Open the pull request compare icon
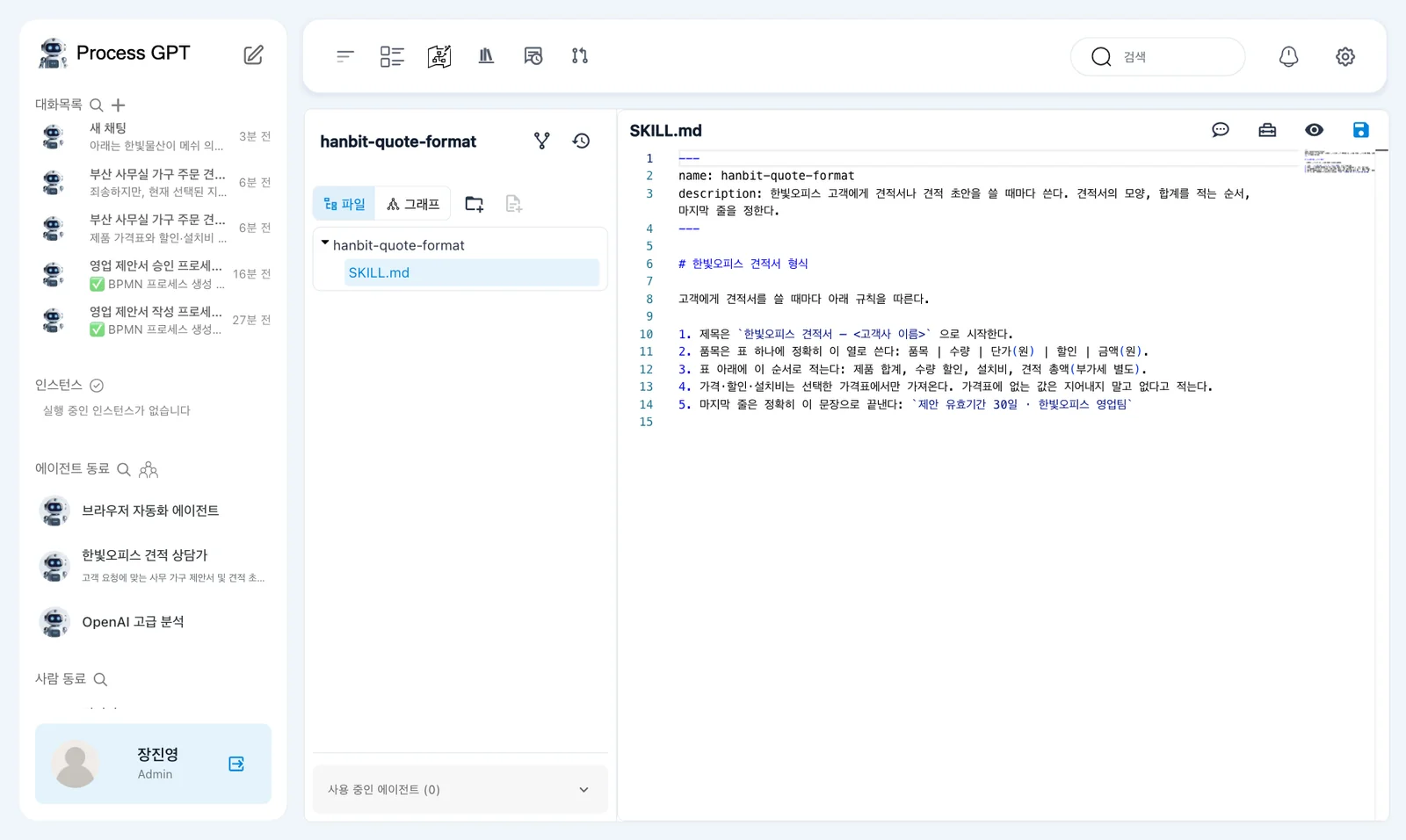Screen dimensions: 1406x840 point(580,56)
